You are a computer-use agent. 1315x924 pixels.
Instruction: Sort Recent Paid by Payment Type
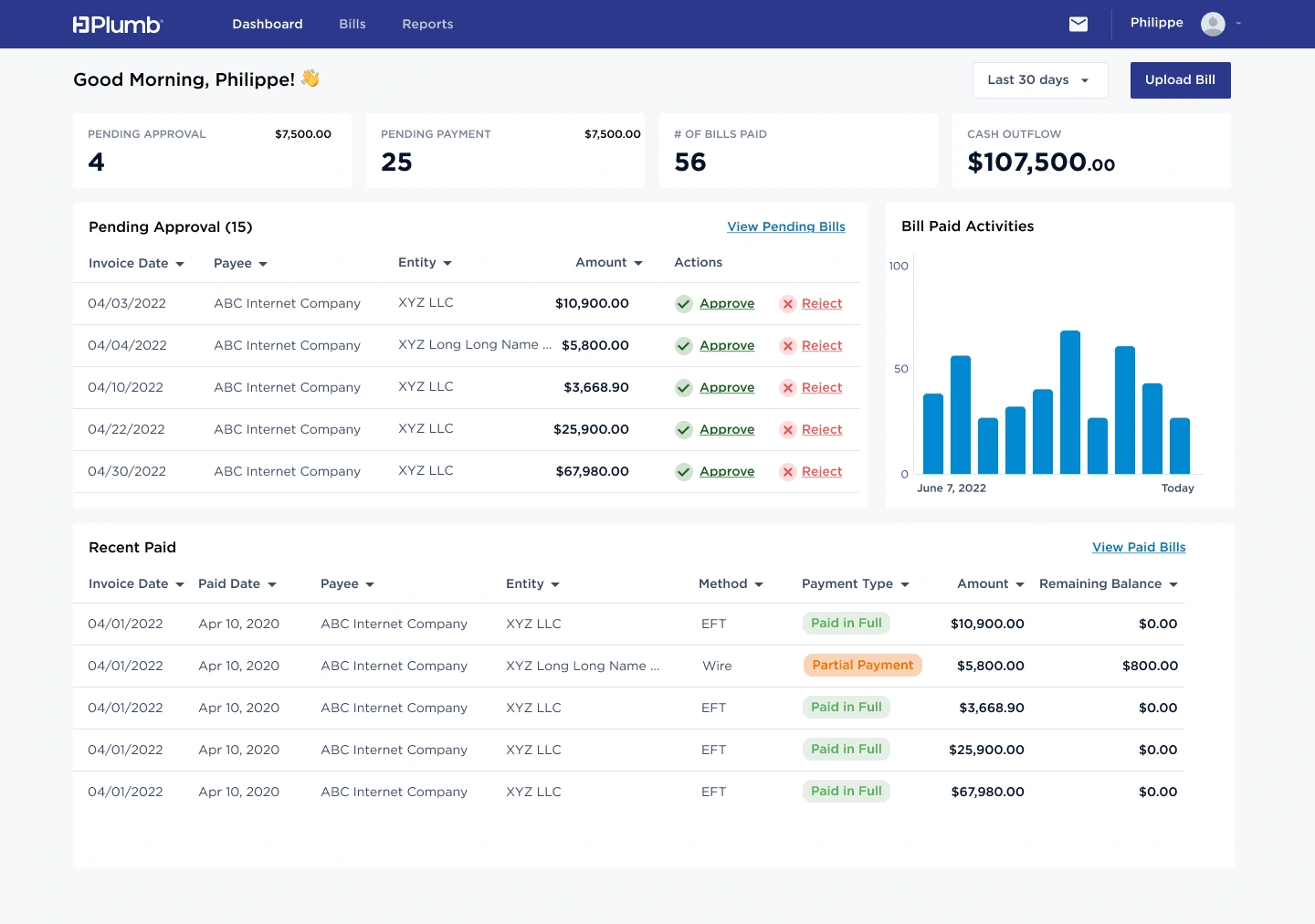point(856,583)
